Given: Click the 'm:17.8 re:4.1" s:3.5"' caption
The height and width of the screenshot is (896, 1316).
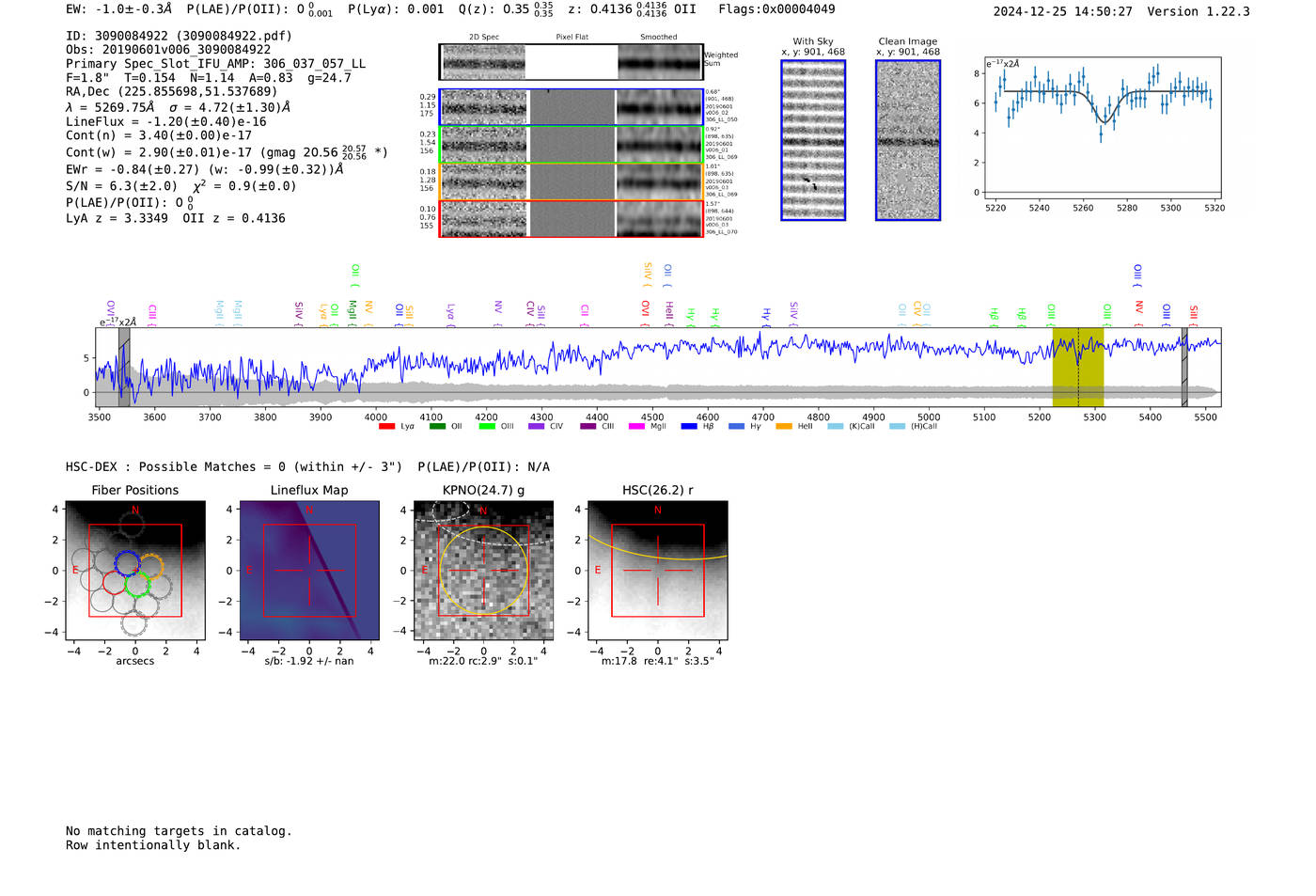Looking at the screenshot, I should [658, 661].
